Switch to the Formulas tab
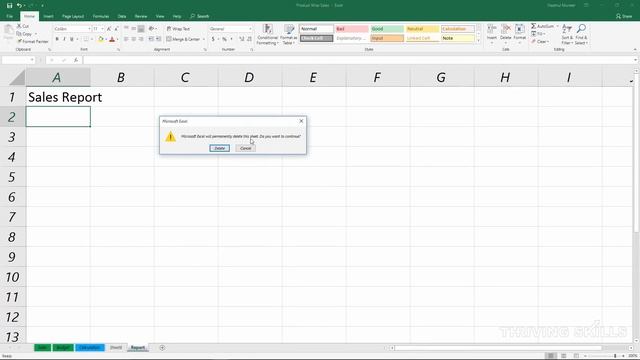640x360 pixels. click(101, 16)
